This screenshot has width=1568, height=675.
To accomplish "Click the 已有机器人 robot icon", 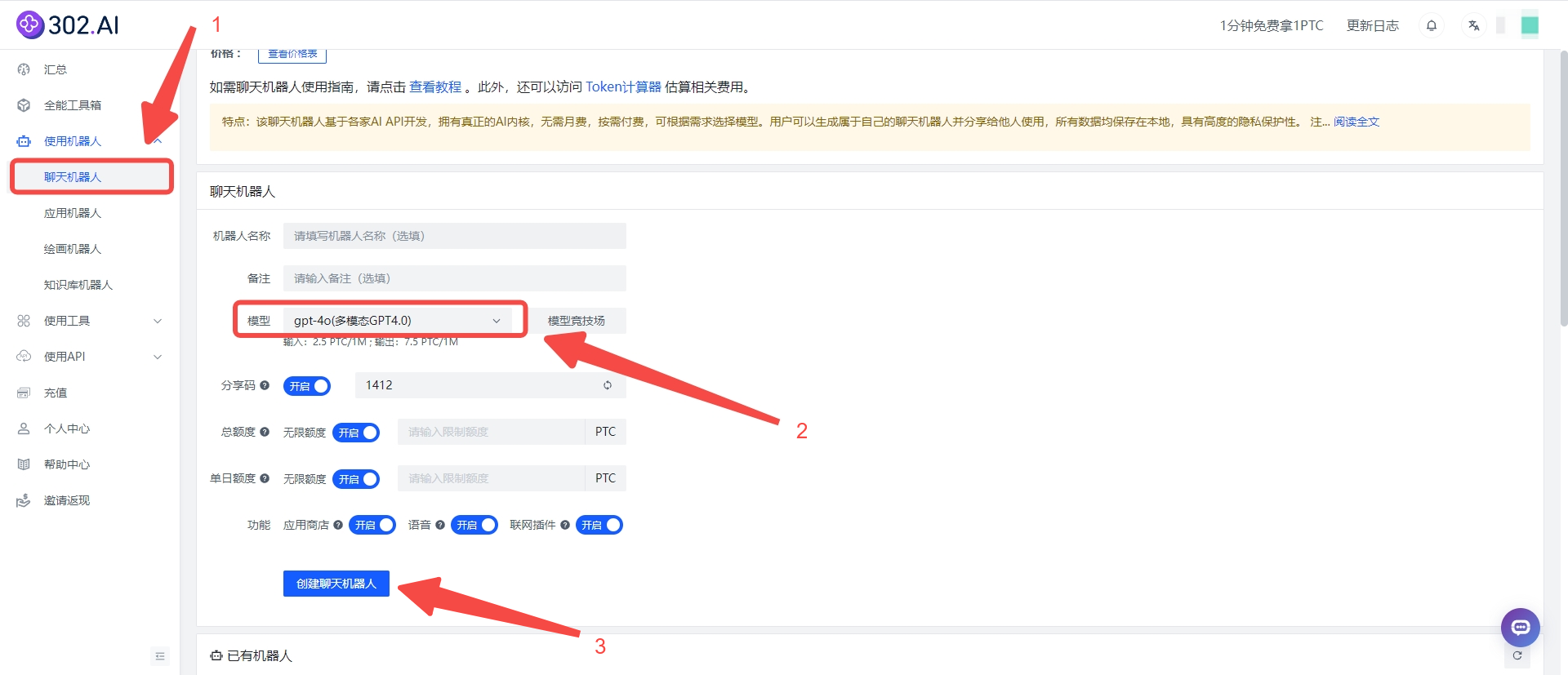I will pyautogui.click(x=216, y=655).
